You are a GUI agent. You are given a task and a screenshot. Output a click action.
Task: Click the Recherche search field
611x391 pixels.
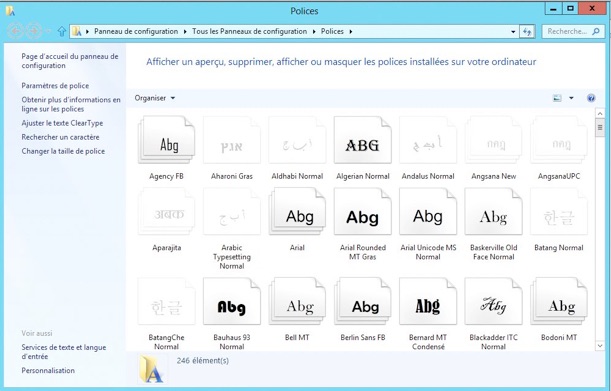(567, 32)
